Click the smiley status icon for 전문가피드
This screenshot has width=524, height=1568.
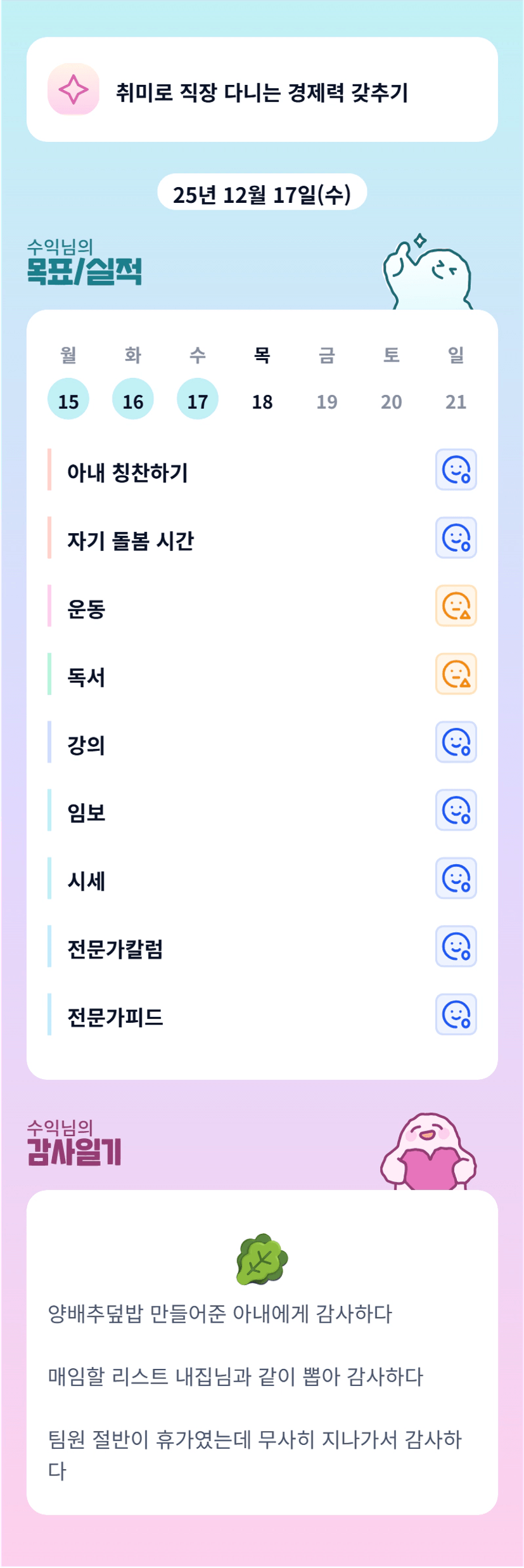[456, 1014]
